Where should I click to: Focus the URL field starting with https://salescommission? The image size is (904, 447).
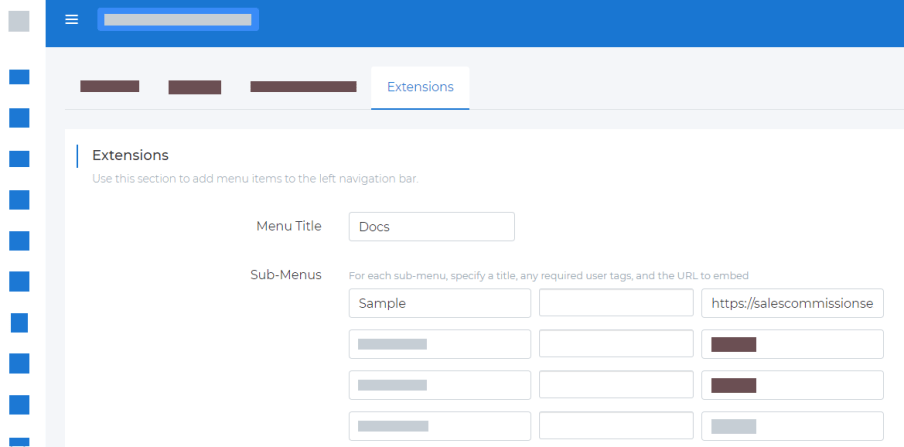click(792, 303)
